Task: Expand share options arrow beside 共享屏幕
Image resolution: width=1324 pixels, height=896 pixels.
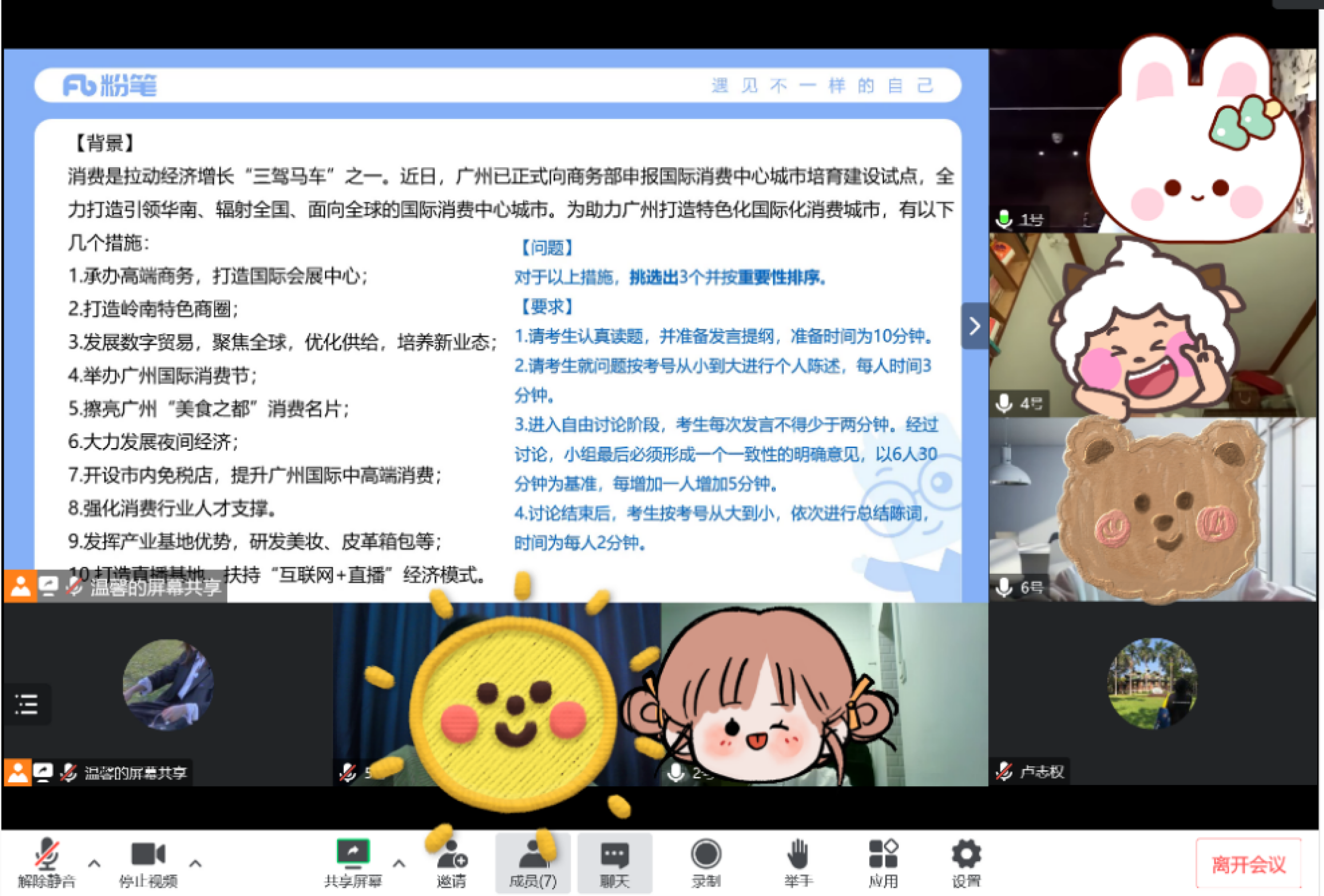Action: 399,863
